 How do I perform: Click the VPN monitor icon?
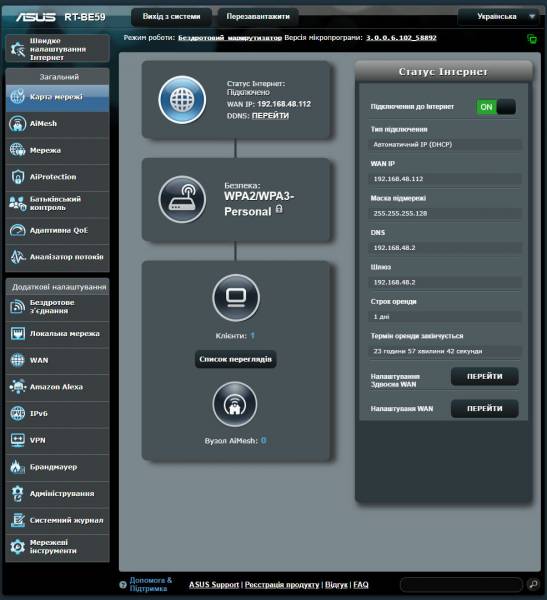[x=18, y=440]
